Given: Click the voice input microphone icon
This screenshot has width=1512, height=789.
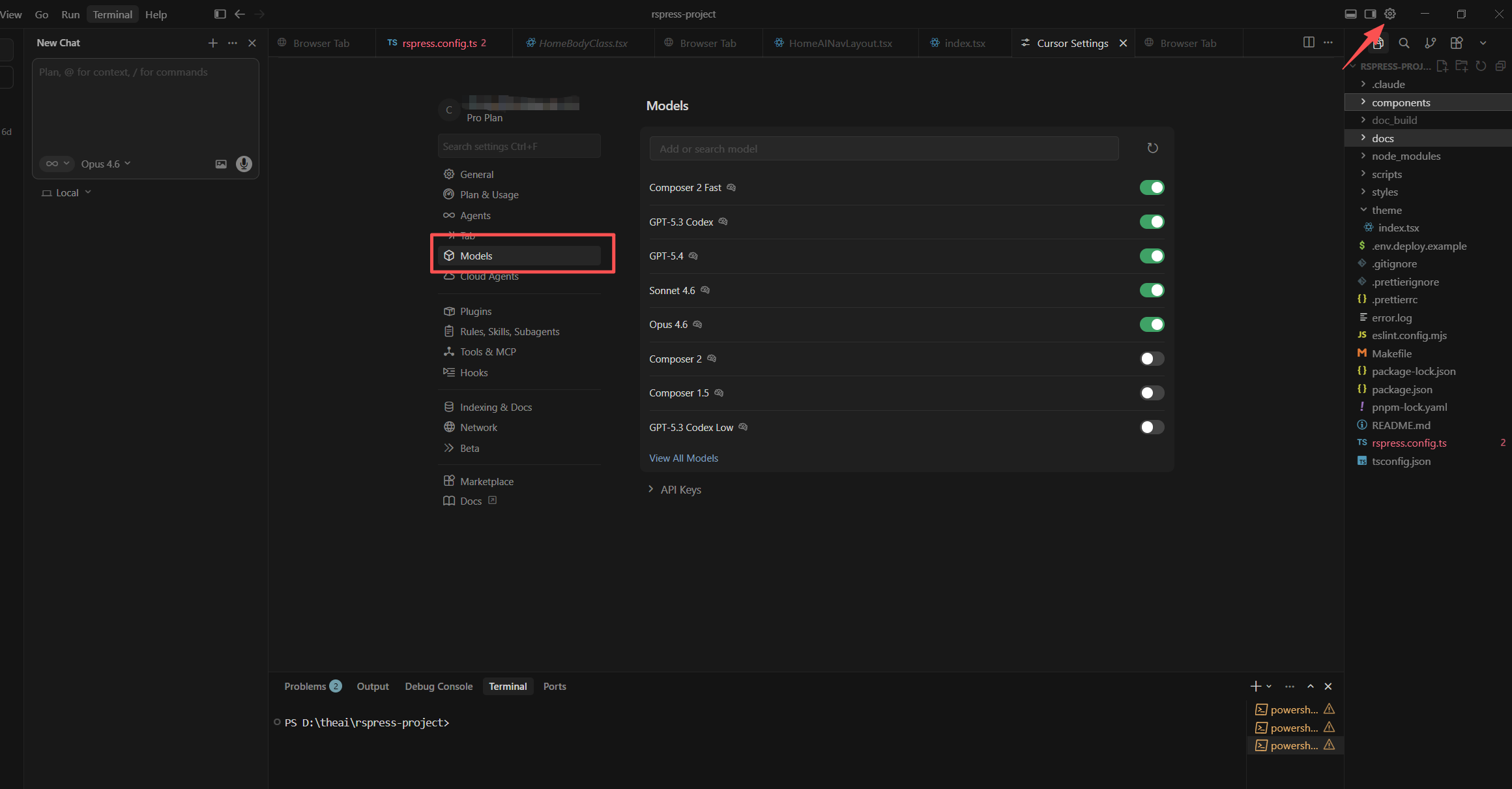Looking at the screenshot, I should 244,164.
